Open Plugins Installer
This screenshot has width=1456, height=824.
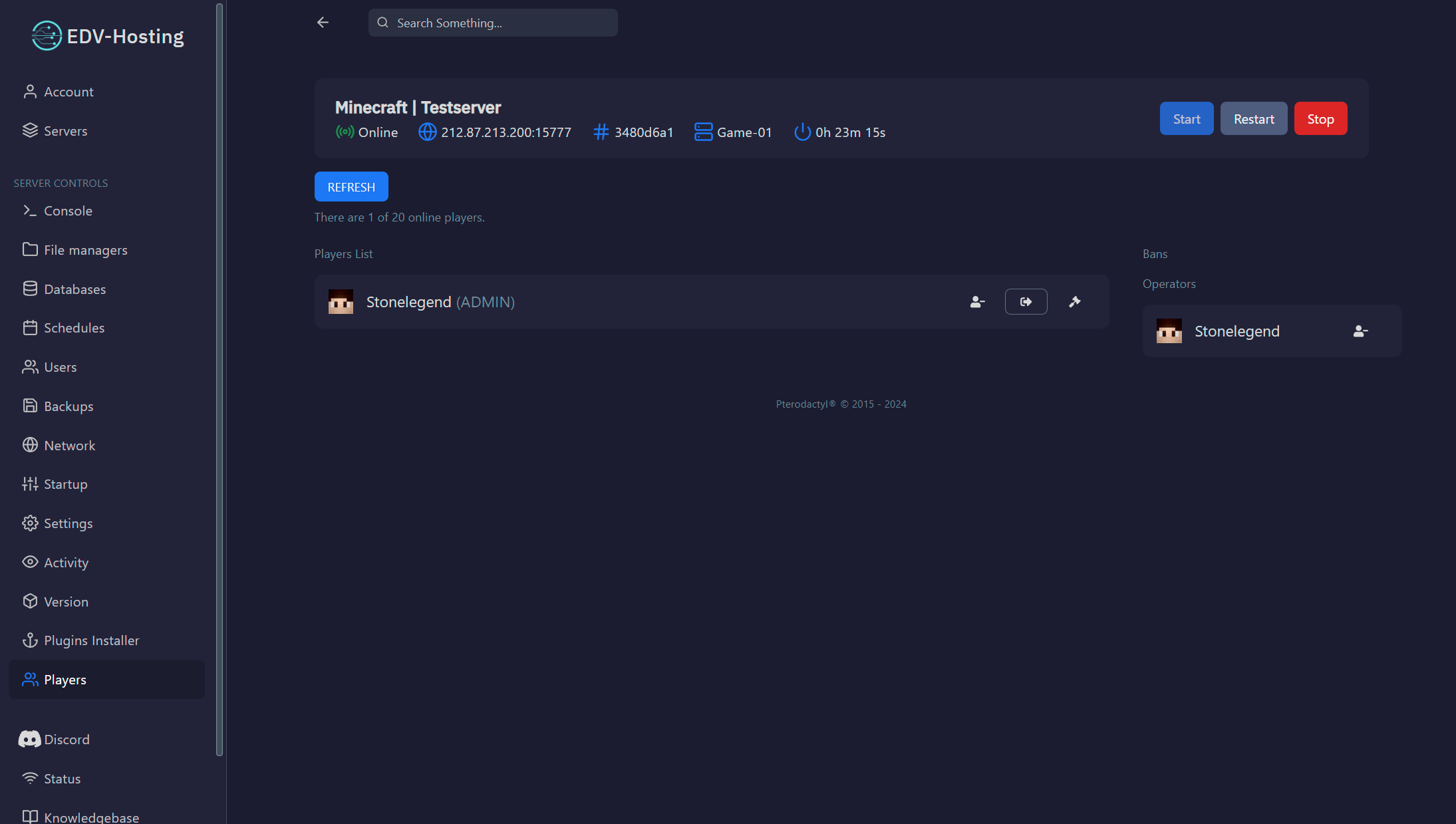[106, 640]
